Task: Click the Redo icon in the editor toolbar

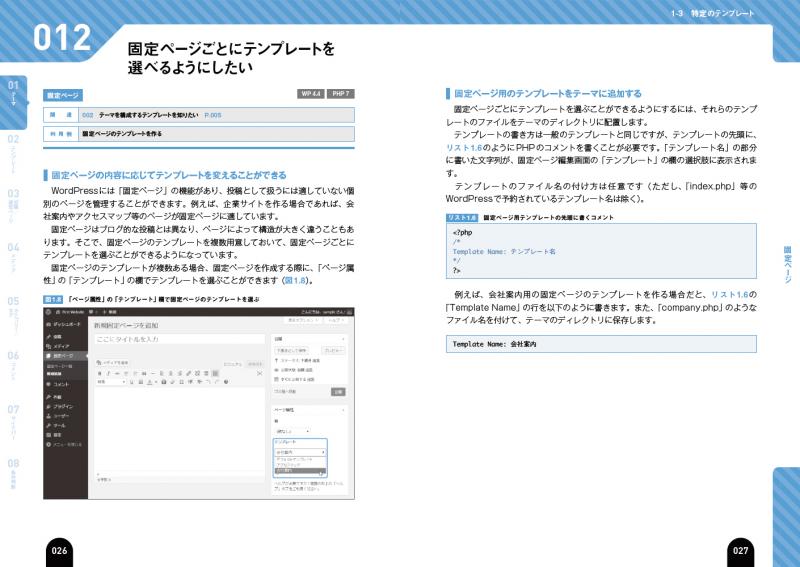Action: [217, 382]
